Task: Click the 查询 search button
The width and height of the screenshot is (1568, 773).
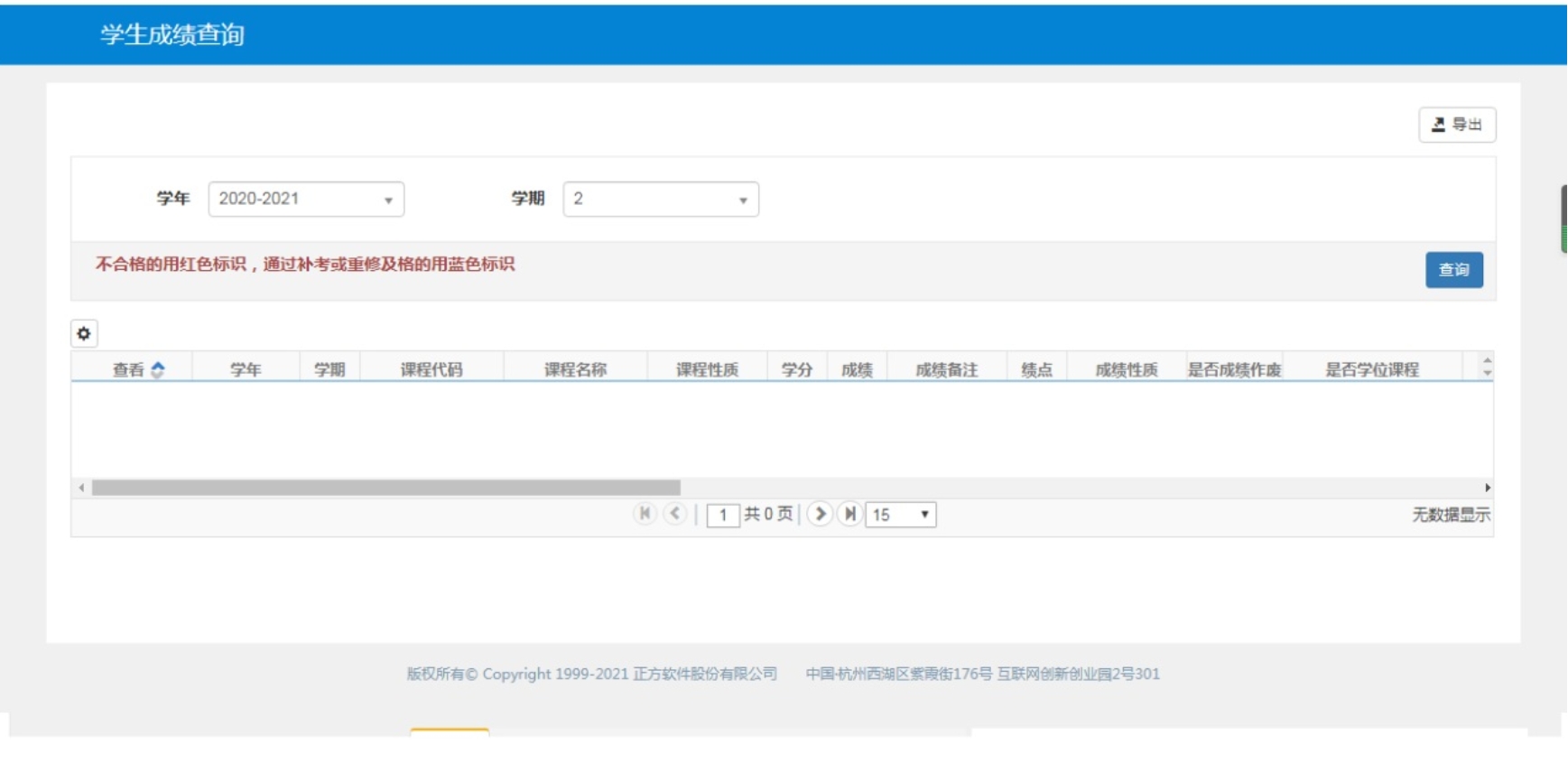Action: pos(1453,270)
